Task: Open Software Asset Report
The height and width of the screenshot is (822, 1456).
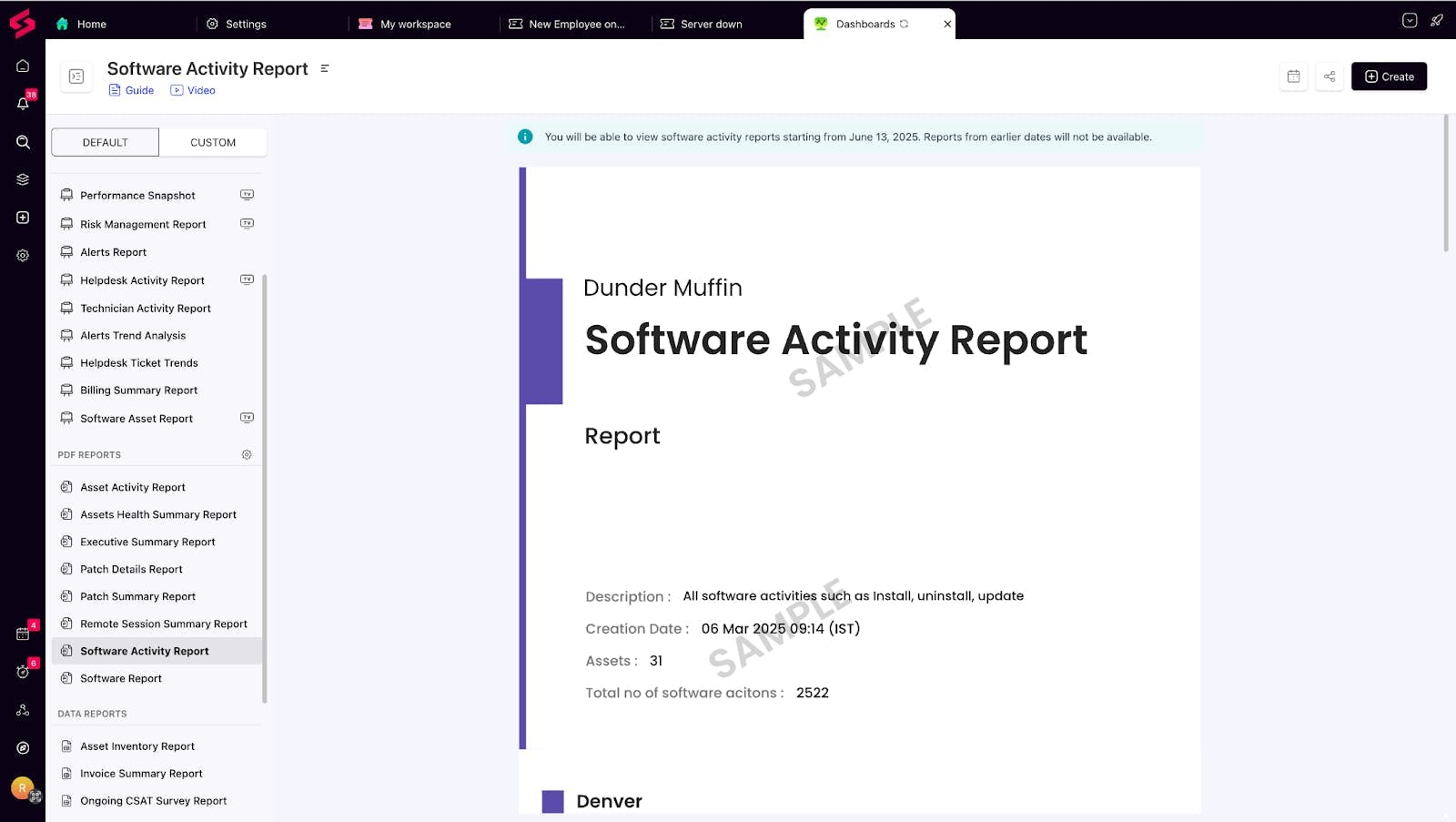Action: 136,419
